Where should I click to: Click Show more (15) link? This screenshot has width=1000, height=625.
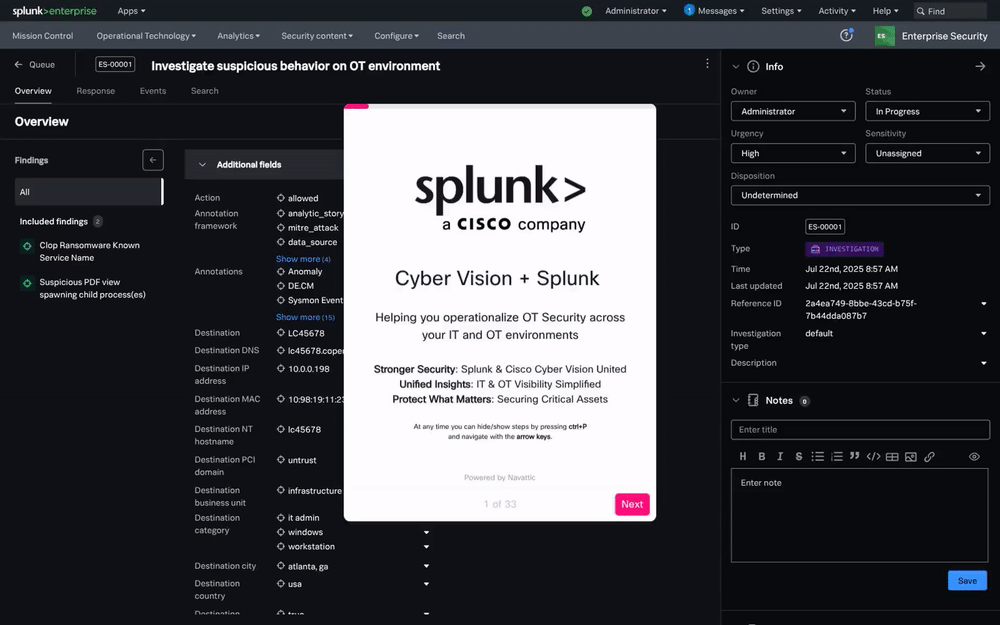(x=305, y=317)
